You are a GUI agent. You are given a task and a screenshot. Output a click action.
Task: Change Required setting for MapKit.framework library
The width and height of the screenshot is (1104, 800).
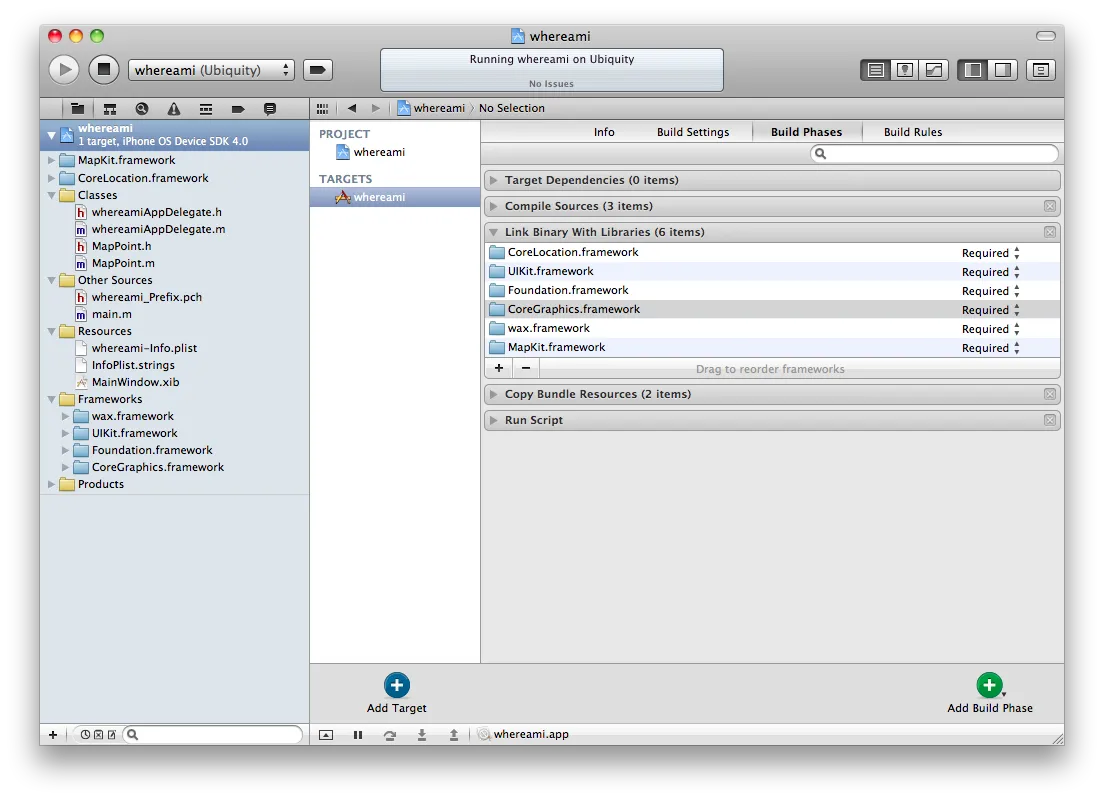991,348
